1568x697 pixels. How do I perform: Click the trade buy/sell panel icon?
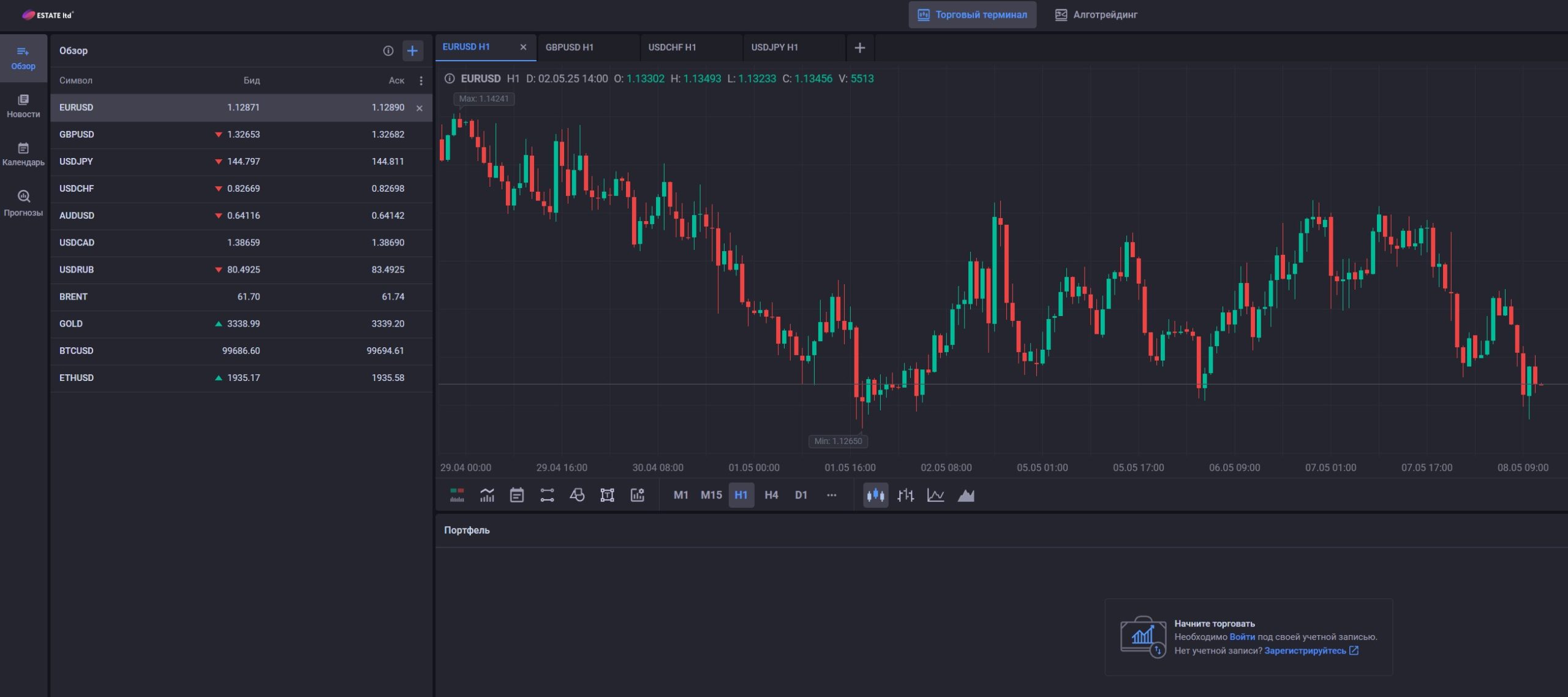tap(457, 495)
